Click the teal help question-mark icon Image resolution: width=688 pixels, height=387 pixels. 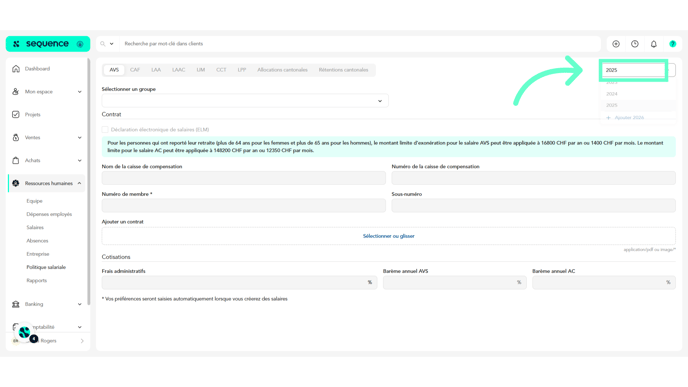click(x=673, y=44)
